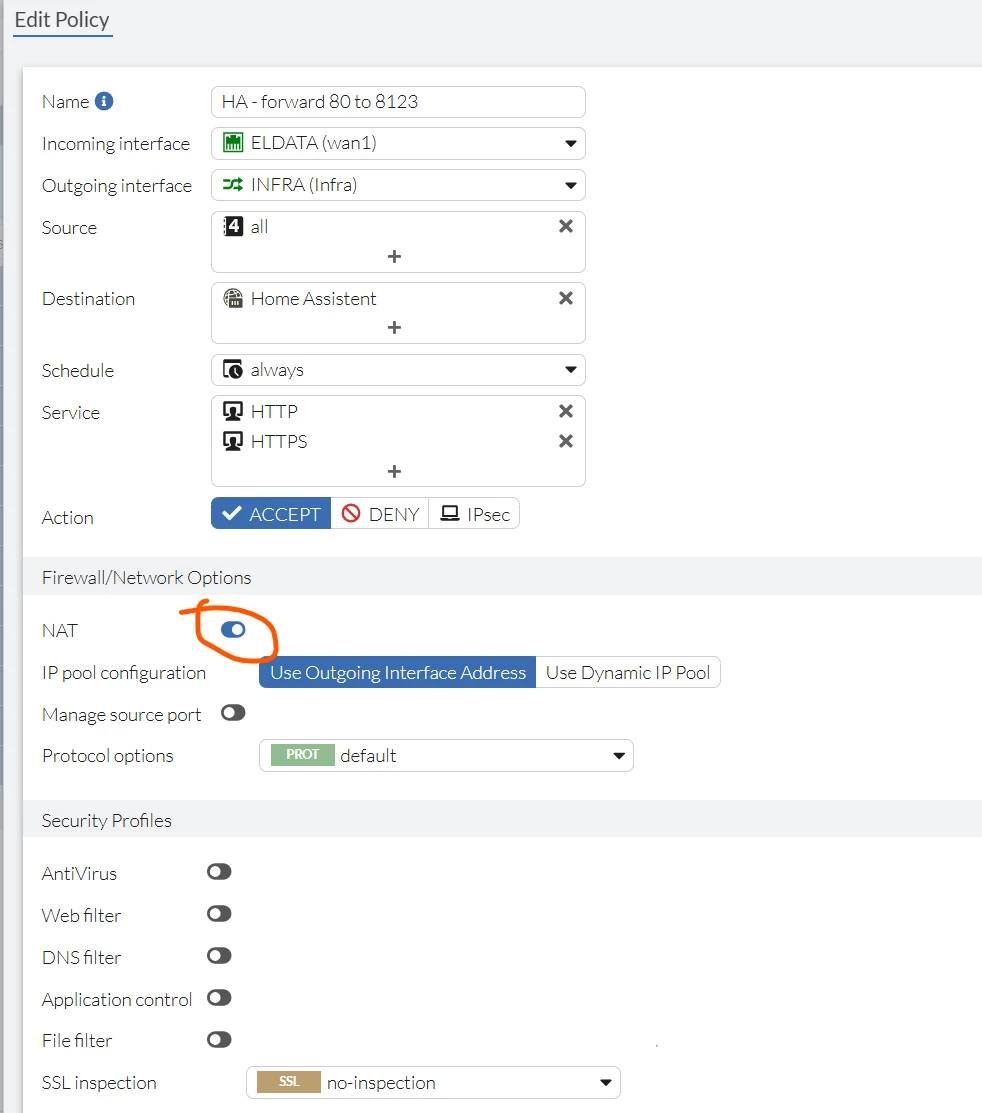Select the DENY action
The height and width of the screenshot is (1113, 982).
click(380, 513)
